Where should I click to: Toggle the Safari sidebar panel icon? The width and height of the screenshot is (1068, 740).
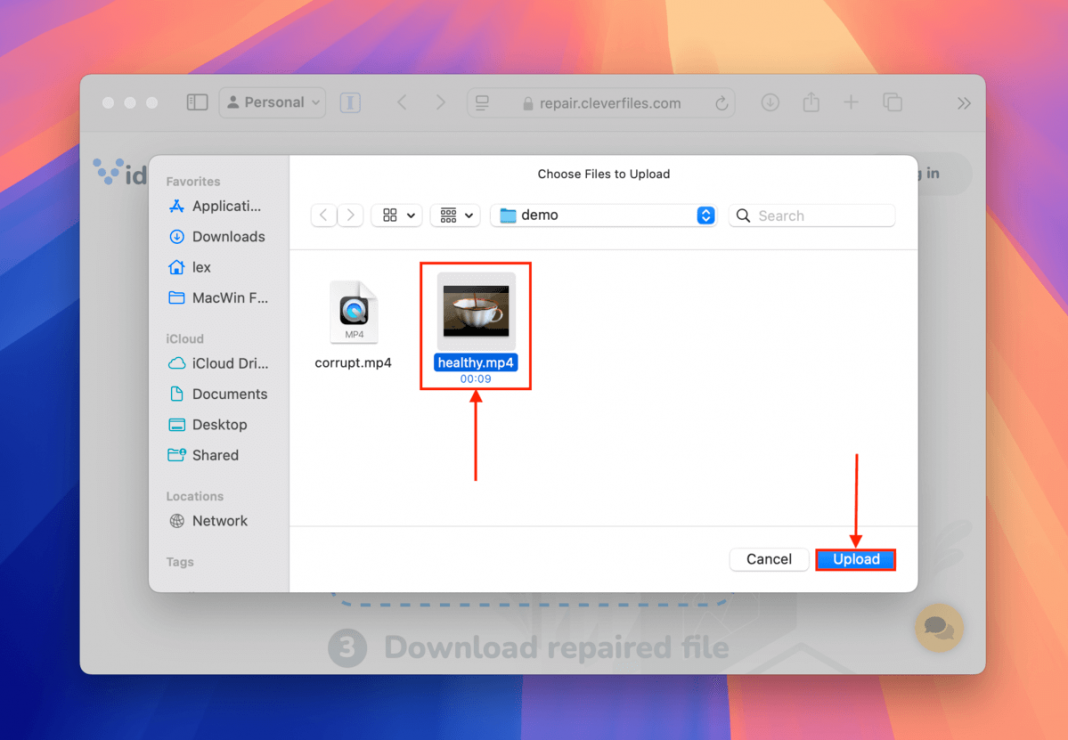(197, 102)
